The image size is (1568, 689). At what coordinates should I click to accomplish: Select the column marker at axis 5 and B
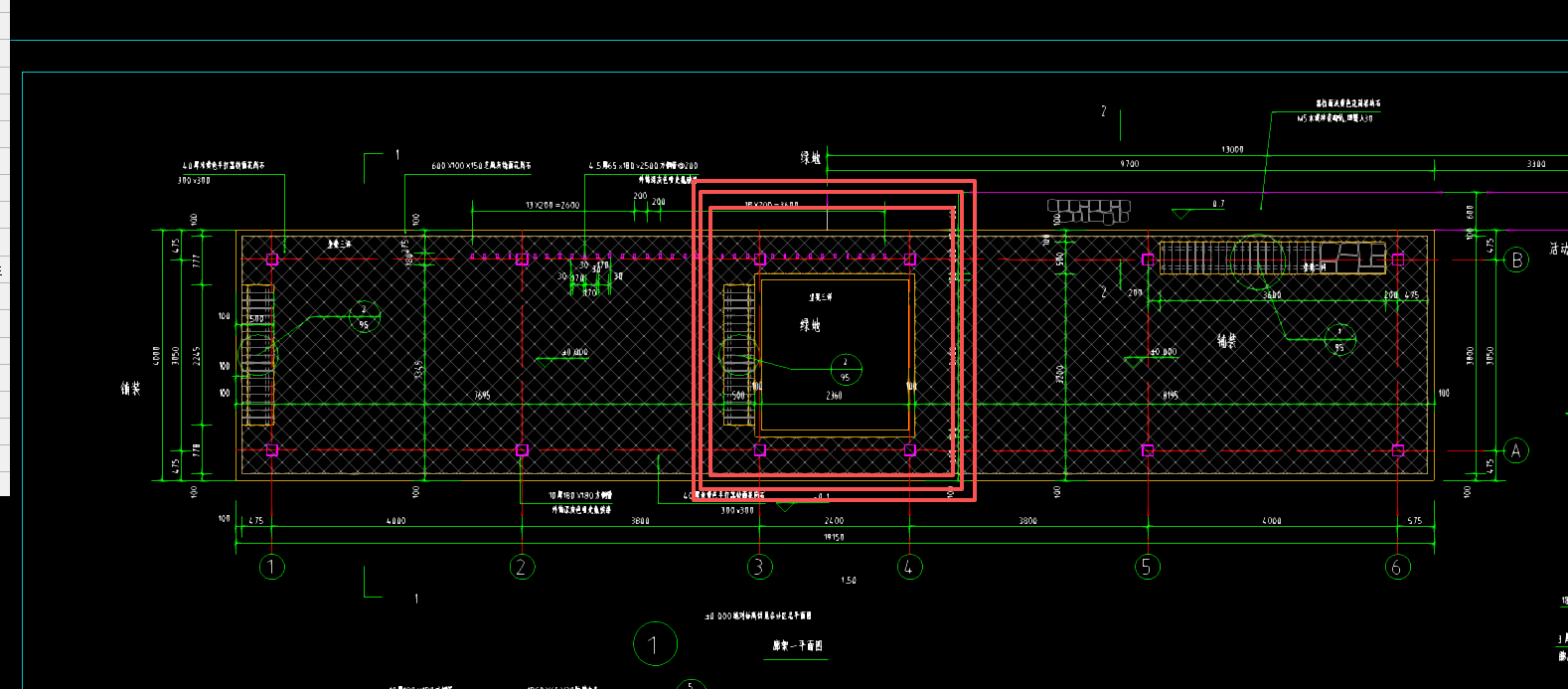[1148, 259]
